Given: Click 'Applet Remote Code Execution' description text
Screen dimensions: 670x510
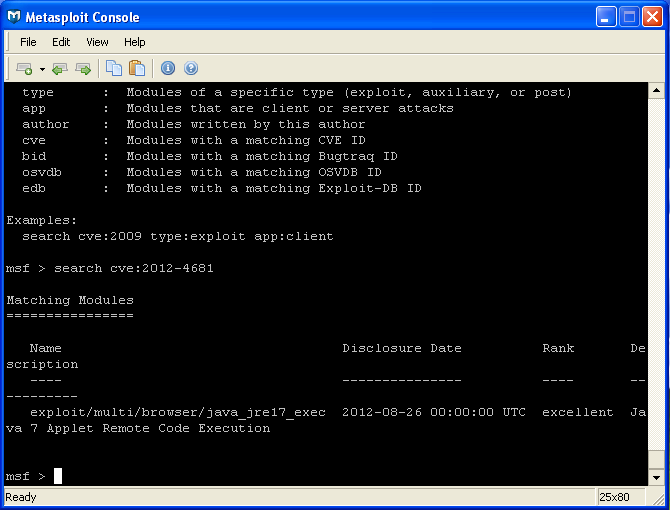Looking at the screenshot, I should pos(159,428).
